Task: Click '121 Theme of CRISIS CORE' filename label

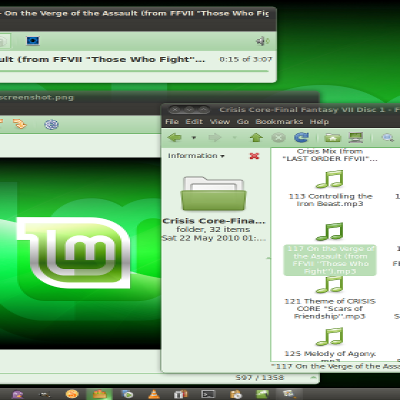Action: tap(330, 309)
